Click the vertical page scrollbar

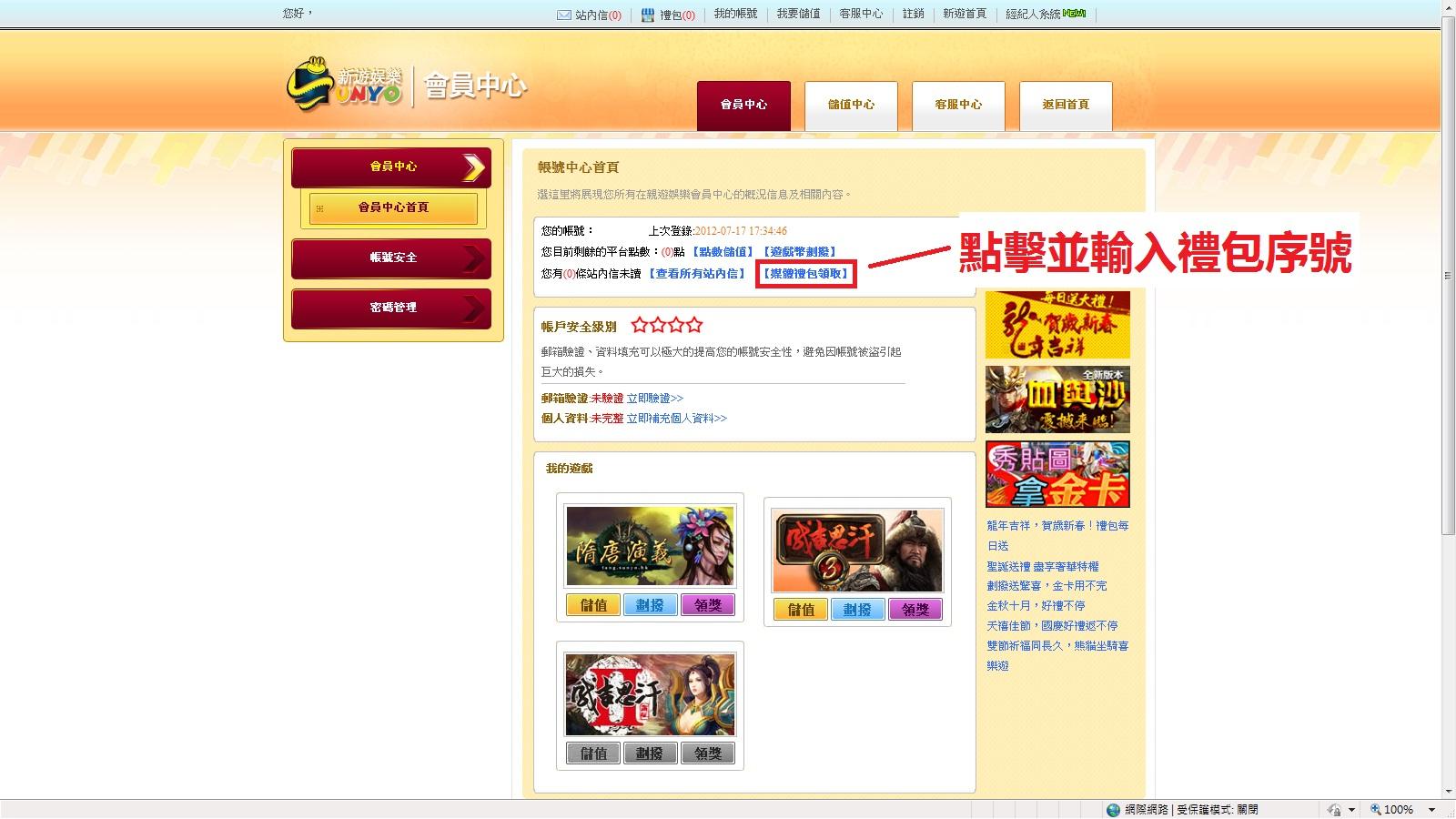1448,273
